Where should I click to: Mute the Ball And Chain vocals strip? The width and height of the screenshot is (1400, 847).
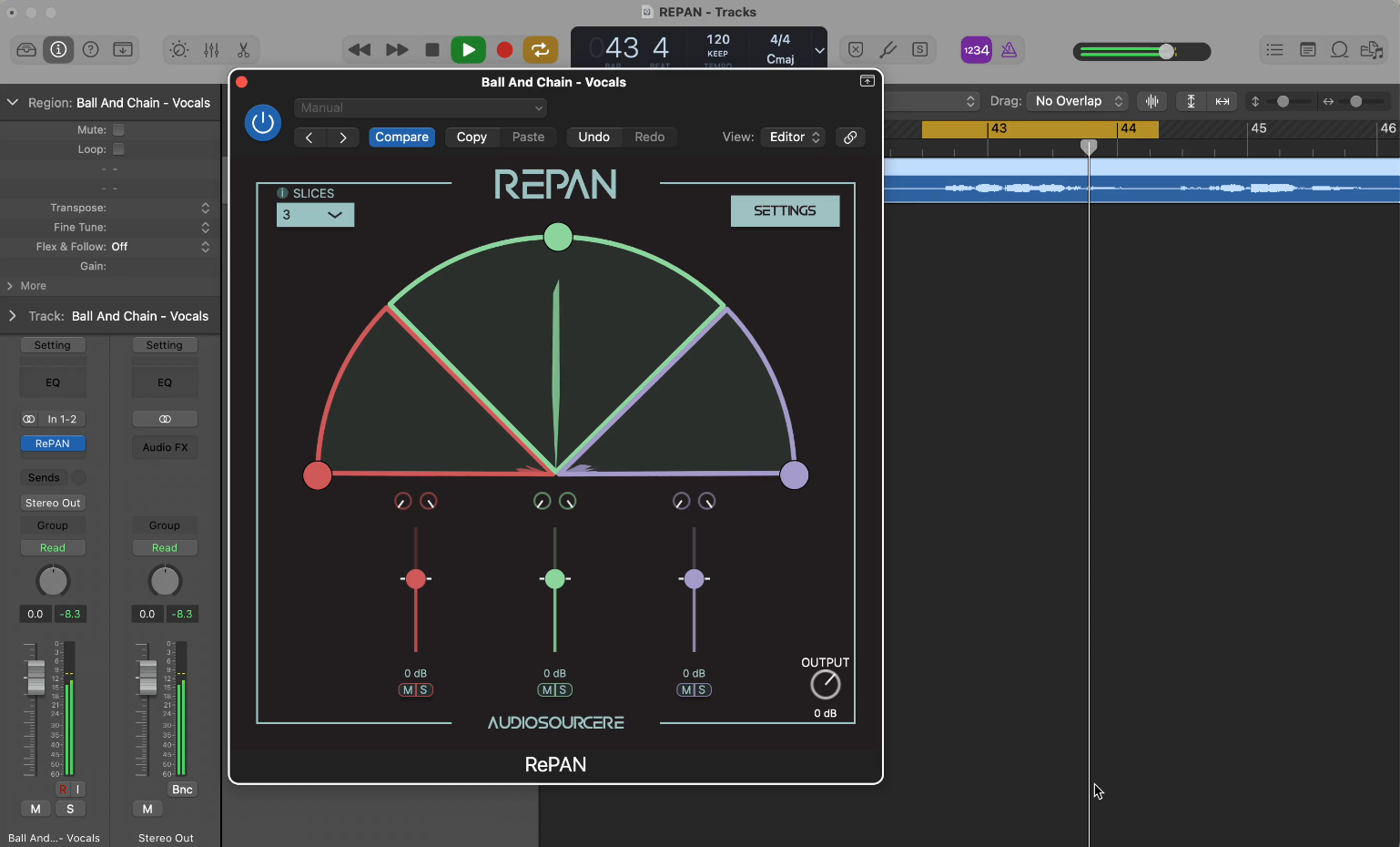[x=36, y=809]
